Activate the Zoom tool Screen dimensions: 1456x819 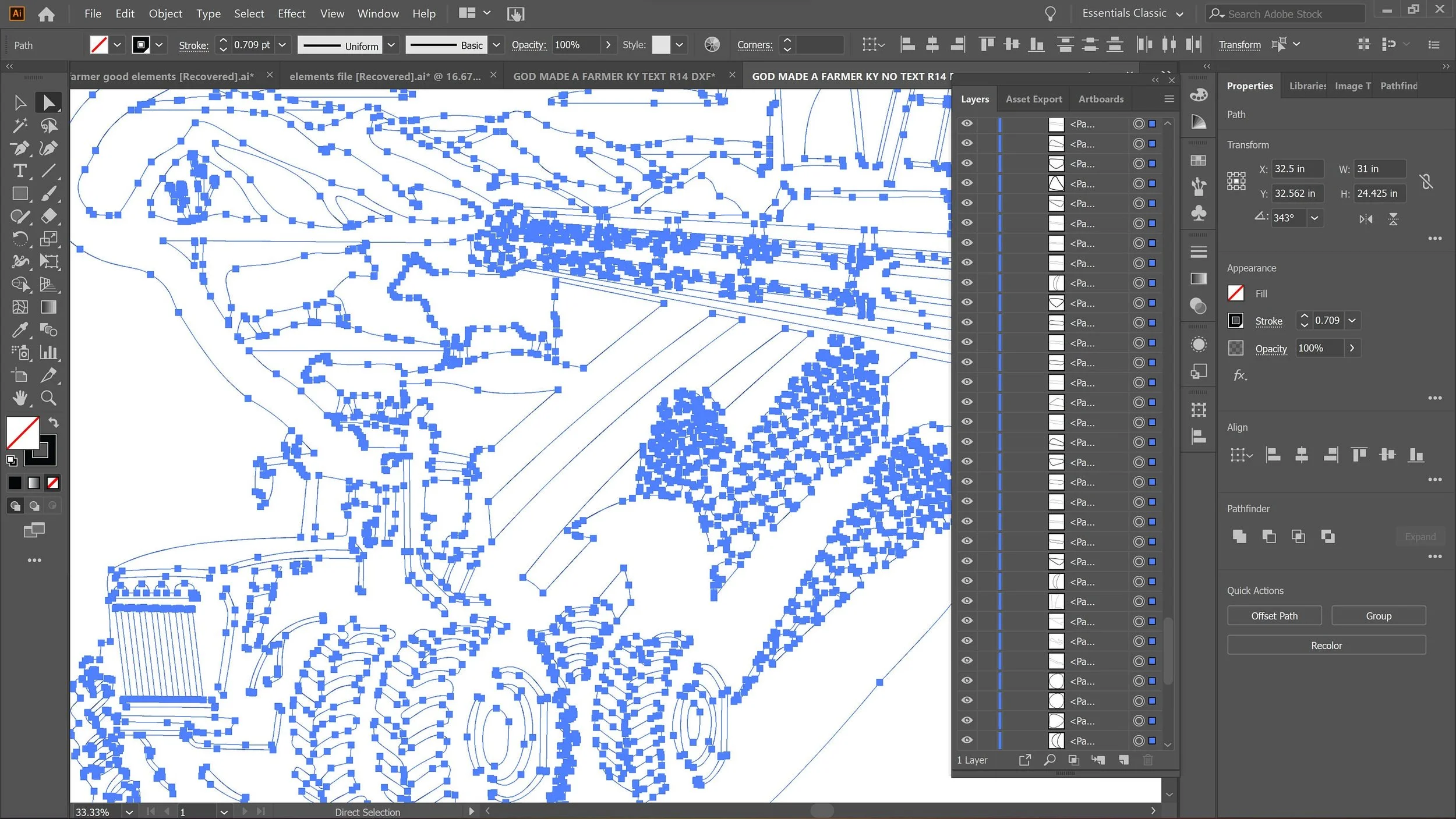[49, 398]
